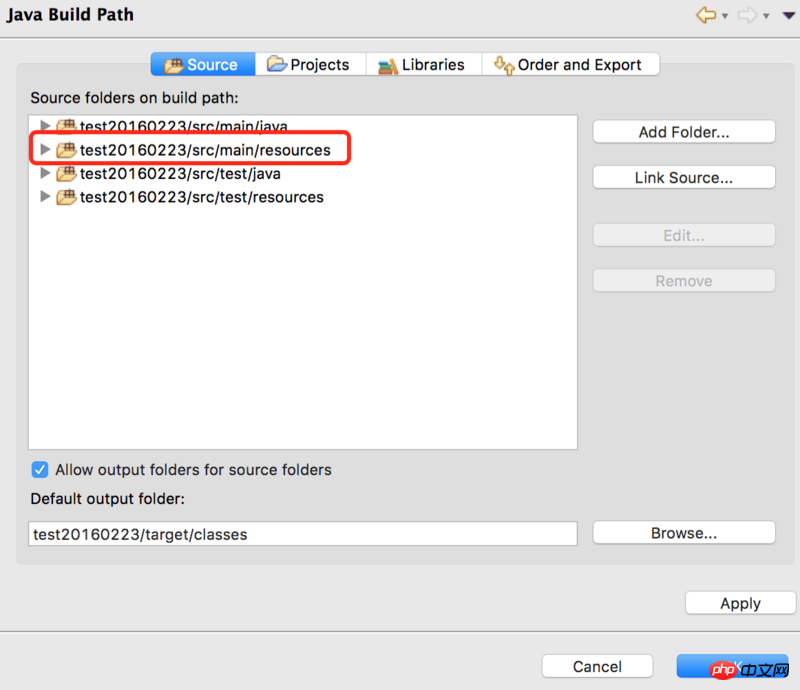The width and height of the screenshot is (800, 690).
Task: Open the view menu triangle at top right
Action: [788, 16]
